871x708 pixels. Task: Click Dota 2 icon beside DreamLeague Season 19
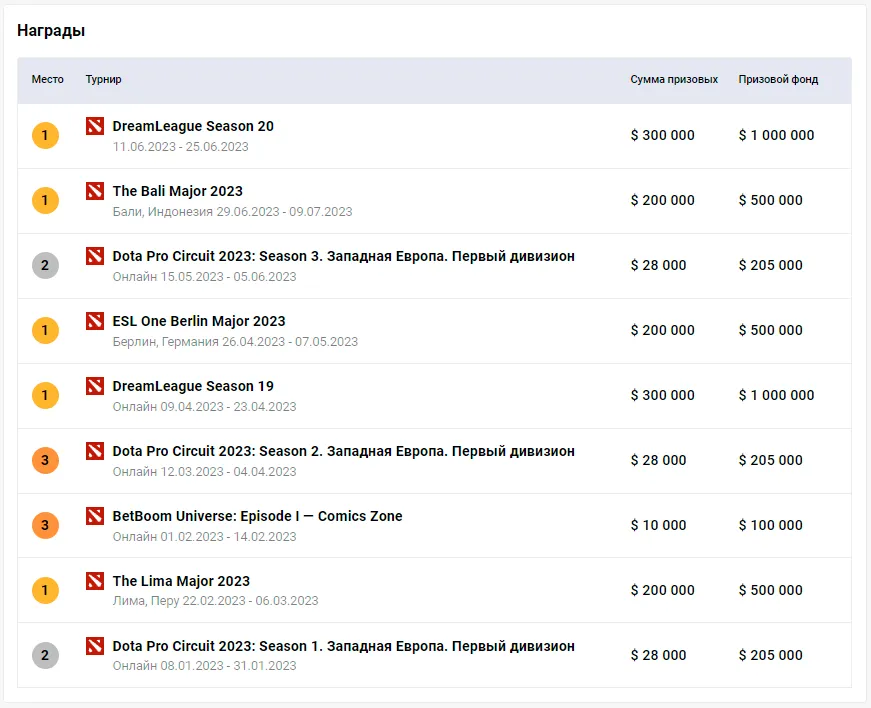(x=95, y=386)
